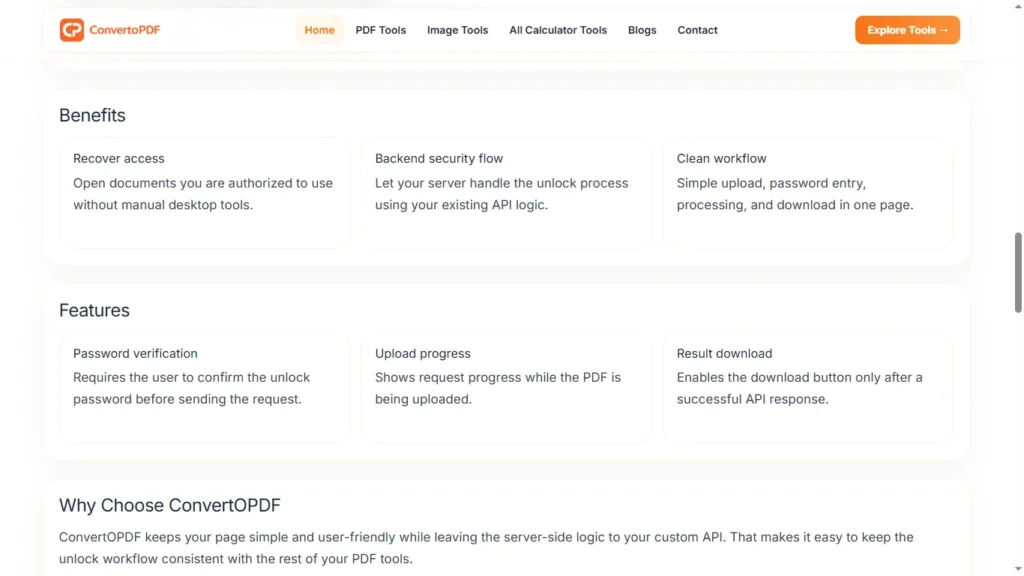The width and height of the screenshot is (1024, 576).
Task: Select the Clean workflow card title
Action: pyautogui.click(x=722, y=159)
